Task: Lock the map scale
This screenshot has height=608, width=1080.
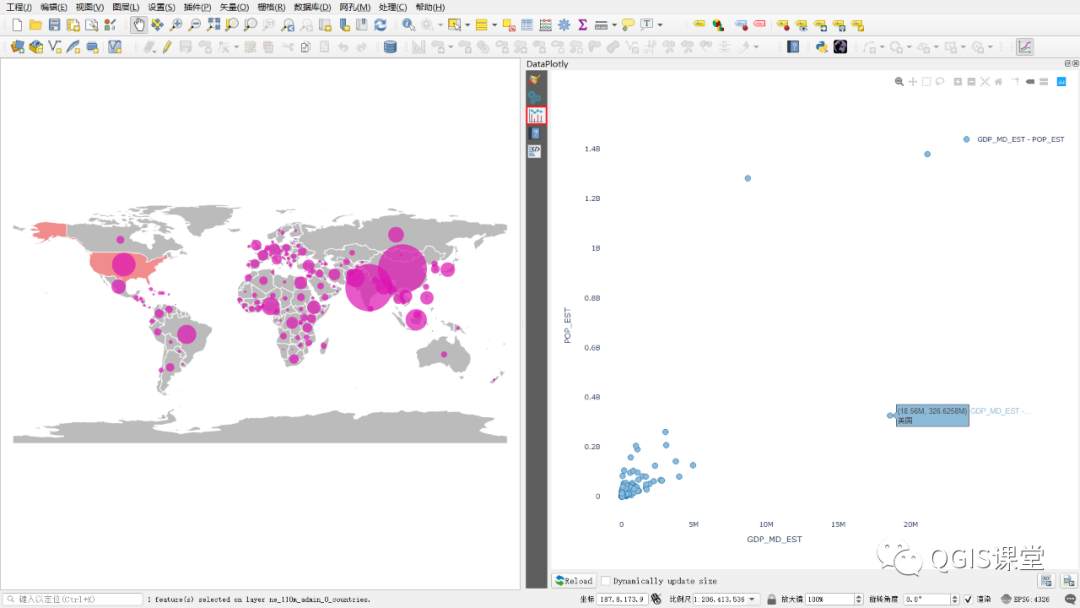Action: 771,599
